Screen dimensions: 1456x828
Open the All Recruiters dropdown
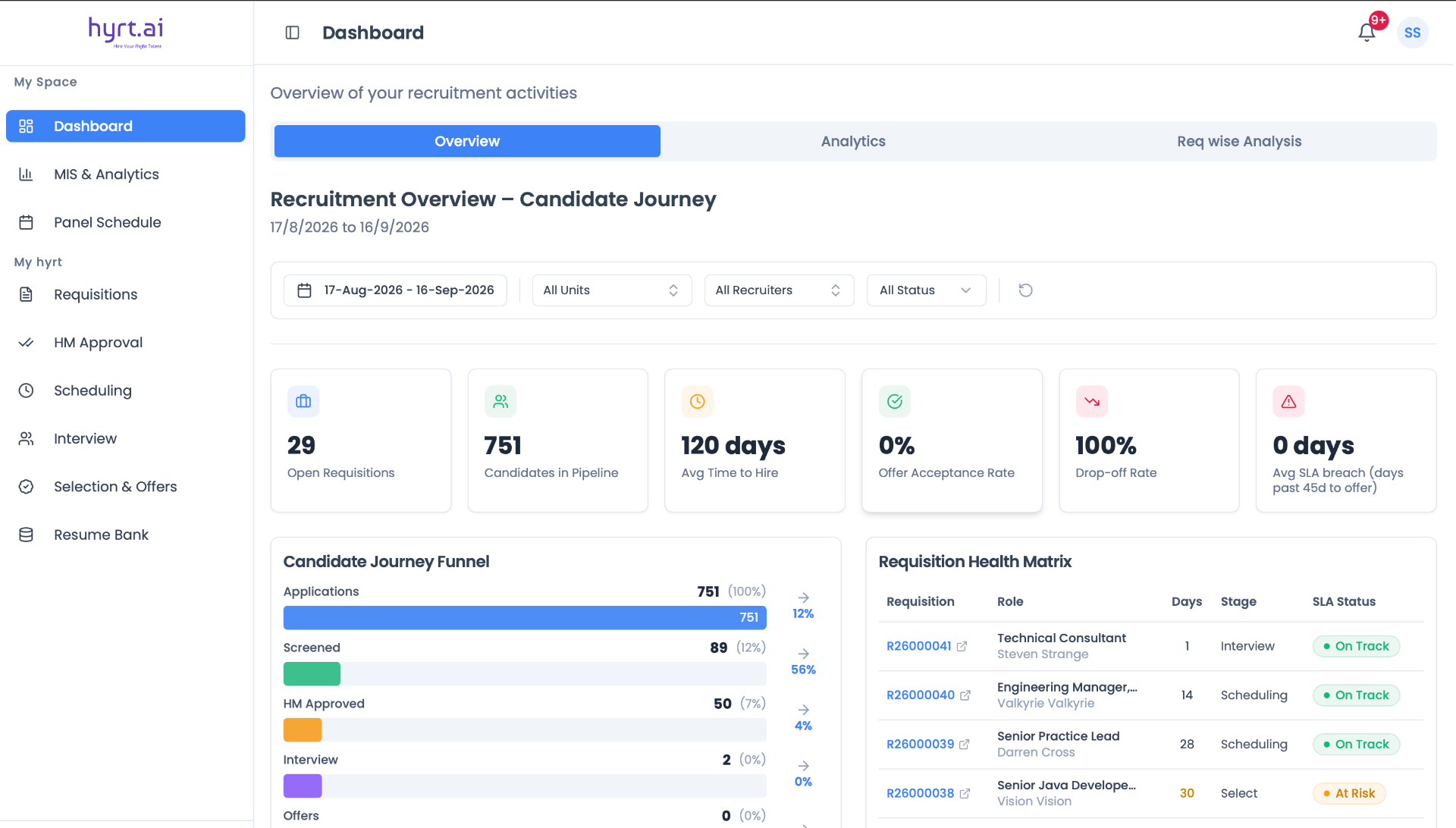(779, 290)
